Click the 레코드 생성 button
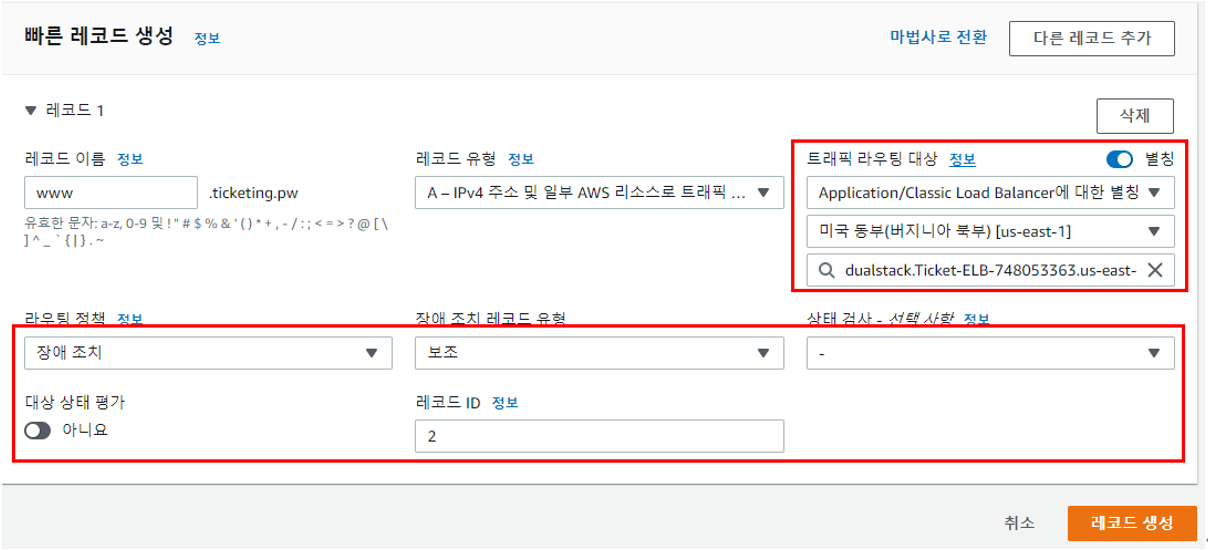The height and width of the screenshot is (550, 1208). [1132, 523]
